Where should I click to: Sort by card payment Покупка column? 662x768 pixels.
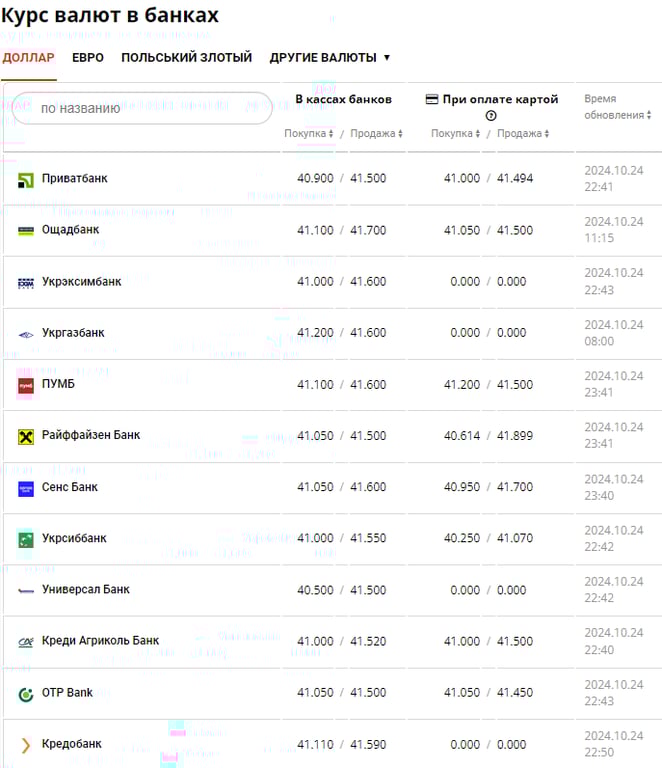click(456, 134)
